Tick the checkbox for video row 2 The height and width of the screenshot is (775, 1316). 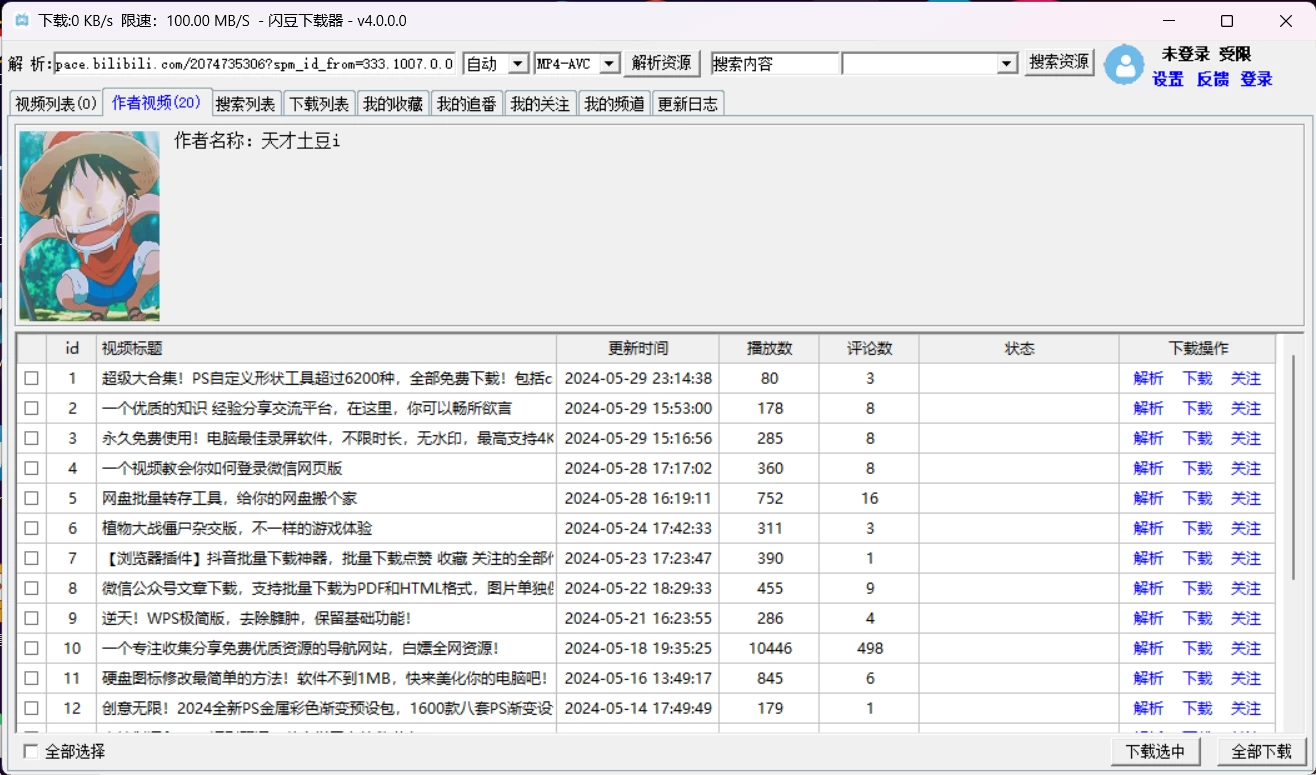coord(32,408)
